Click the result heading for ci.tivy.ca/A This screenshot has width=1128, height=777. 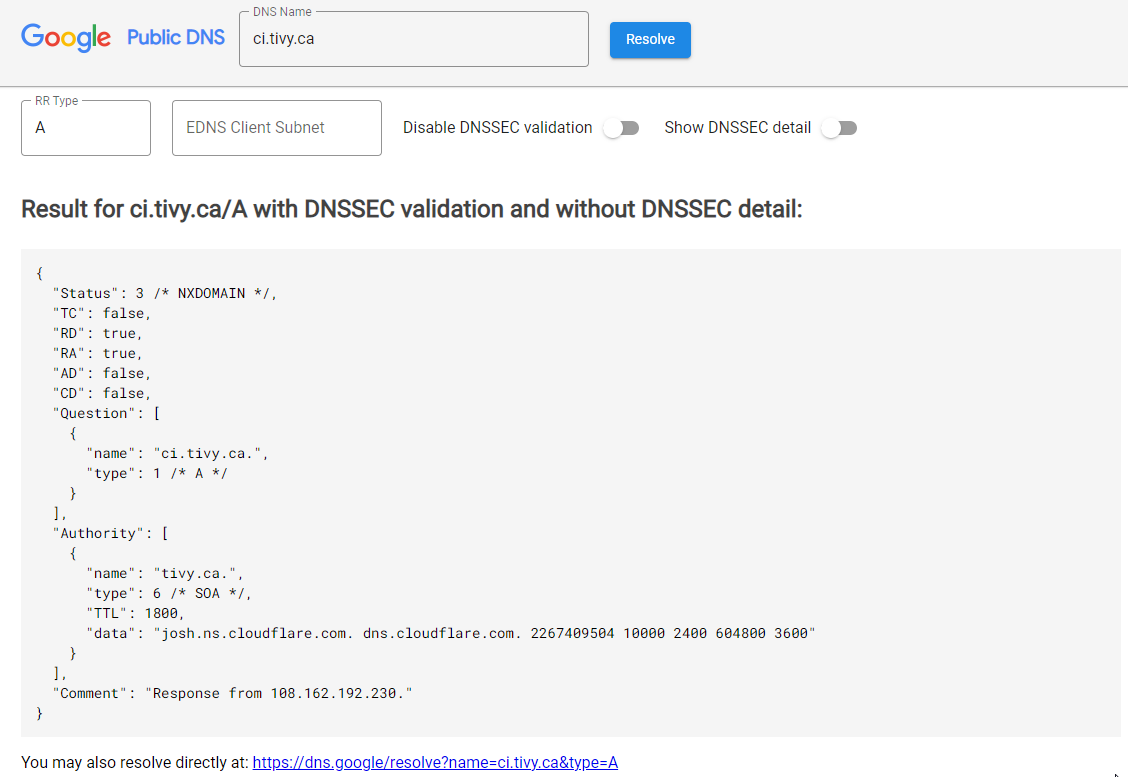point(411,209)
